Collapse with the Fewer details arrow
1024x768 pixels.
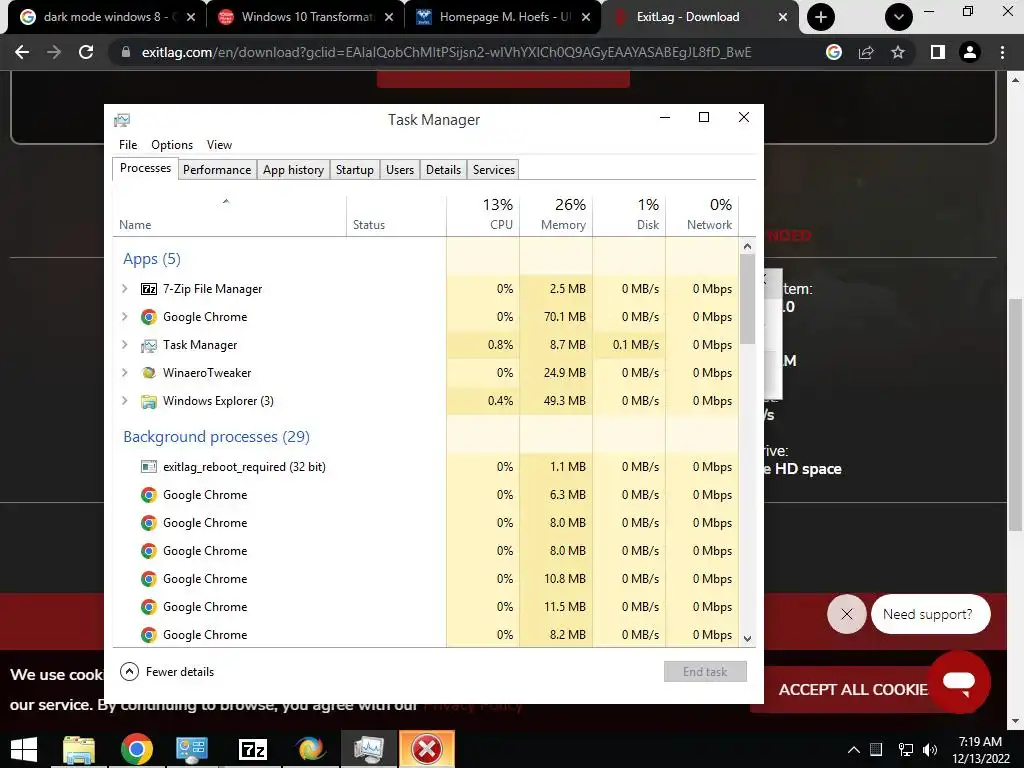[x=129, y=671]
